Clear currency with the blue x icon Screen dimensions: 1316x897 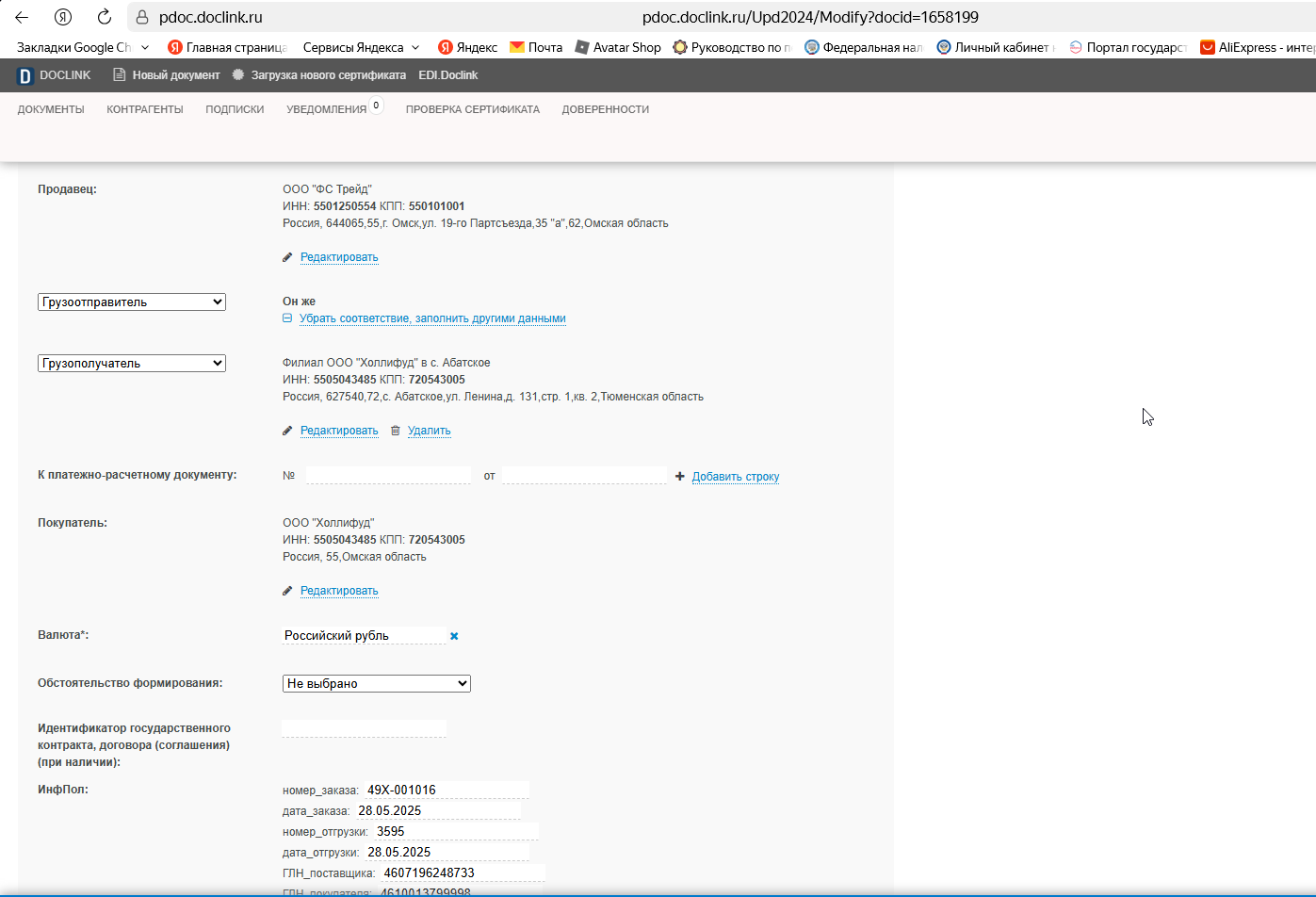[x=454, y=636]
